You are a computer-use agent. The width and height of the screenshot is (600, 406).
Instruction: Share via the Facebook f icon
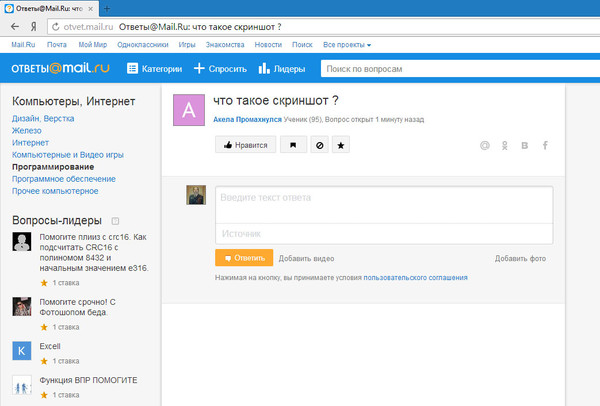coord(545,145)
